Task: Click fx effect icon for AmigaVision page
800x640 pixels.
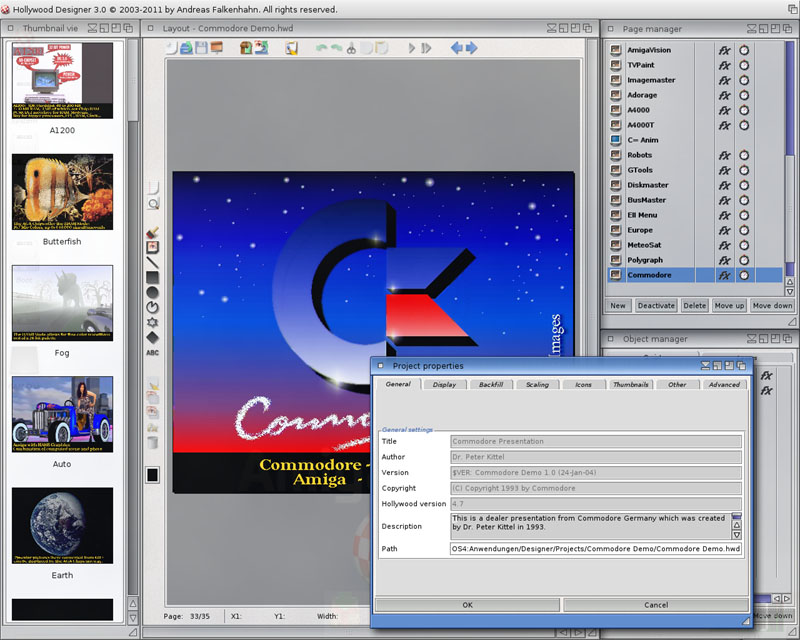Action: [724, 51]
